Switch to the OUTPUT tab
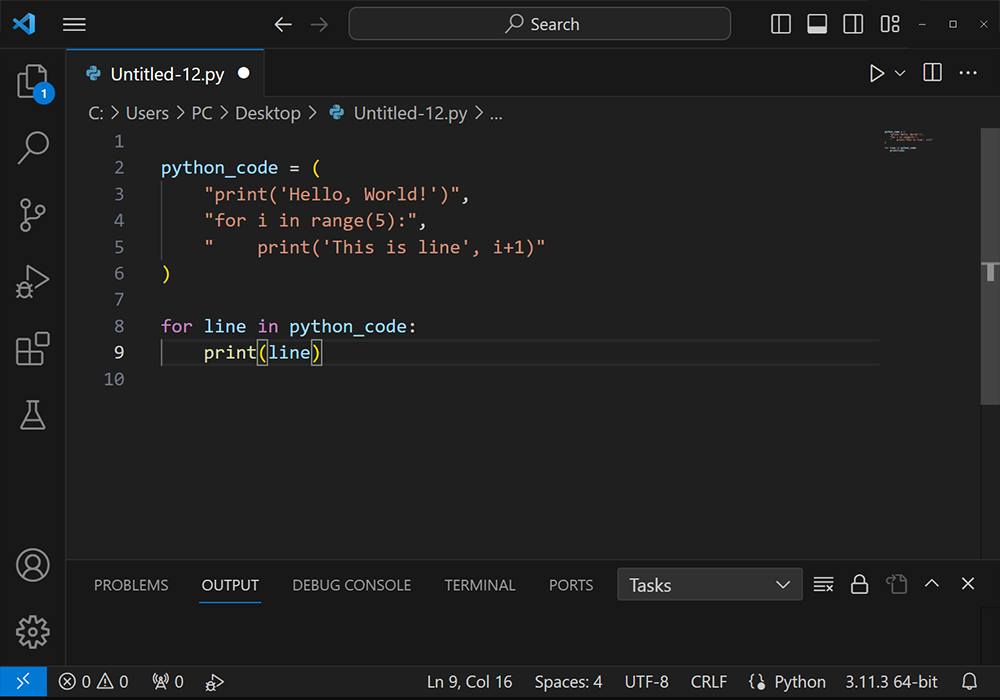 [x=230, y=585]
